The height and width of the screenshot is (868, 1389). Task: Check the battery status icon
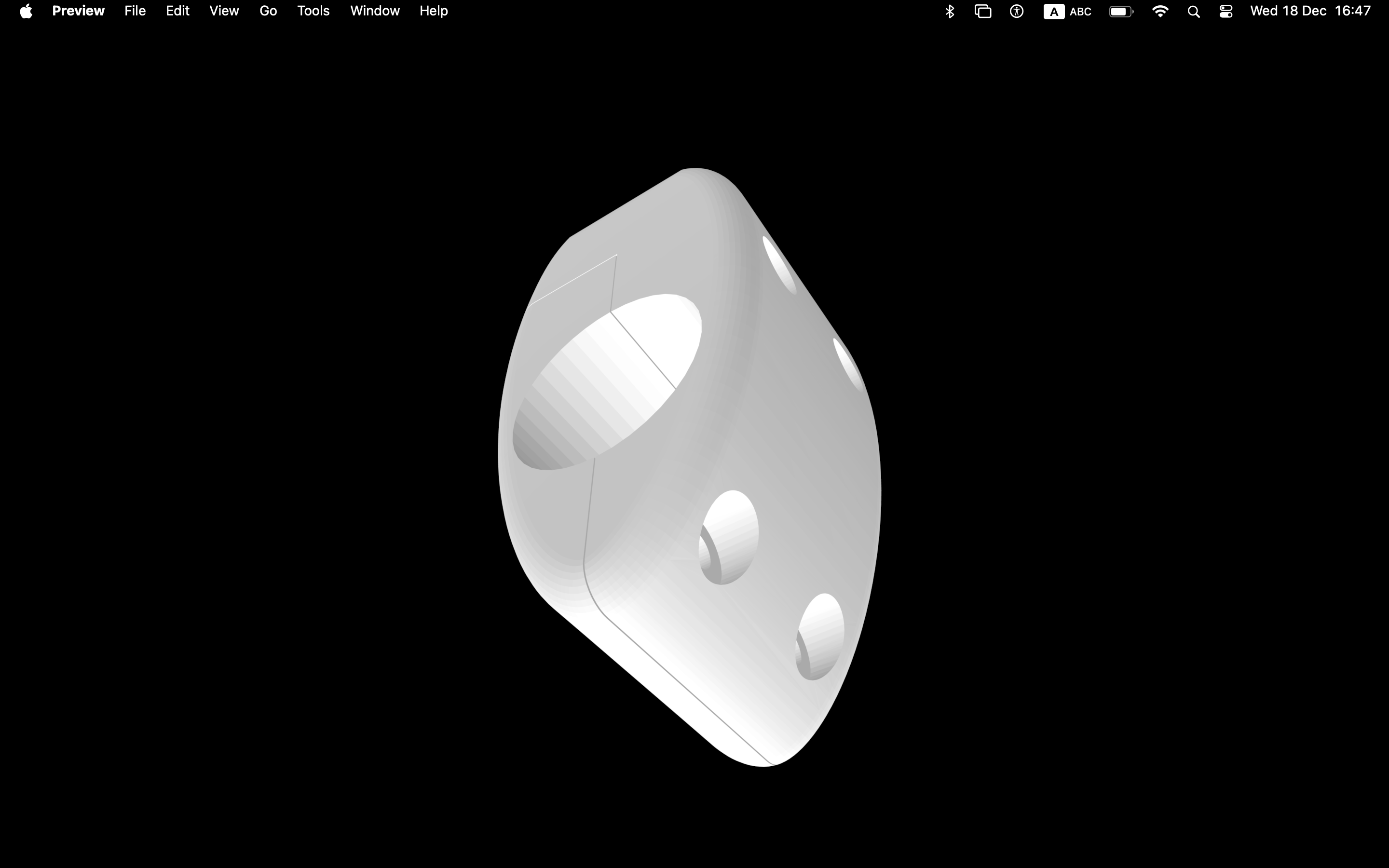point(1121,12)
